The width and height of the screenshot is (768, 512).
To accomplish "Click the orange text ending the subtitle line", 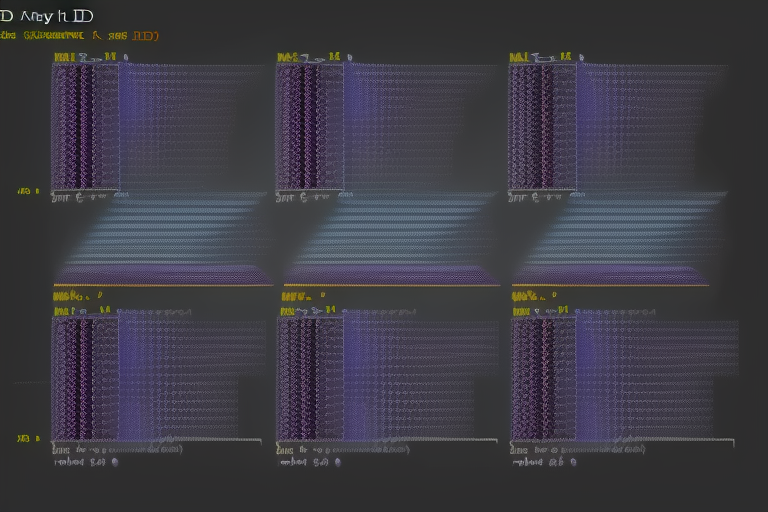I will tap(144, 35).
